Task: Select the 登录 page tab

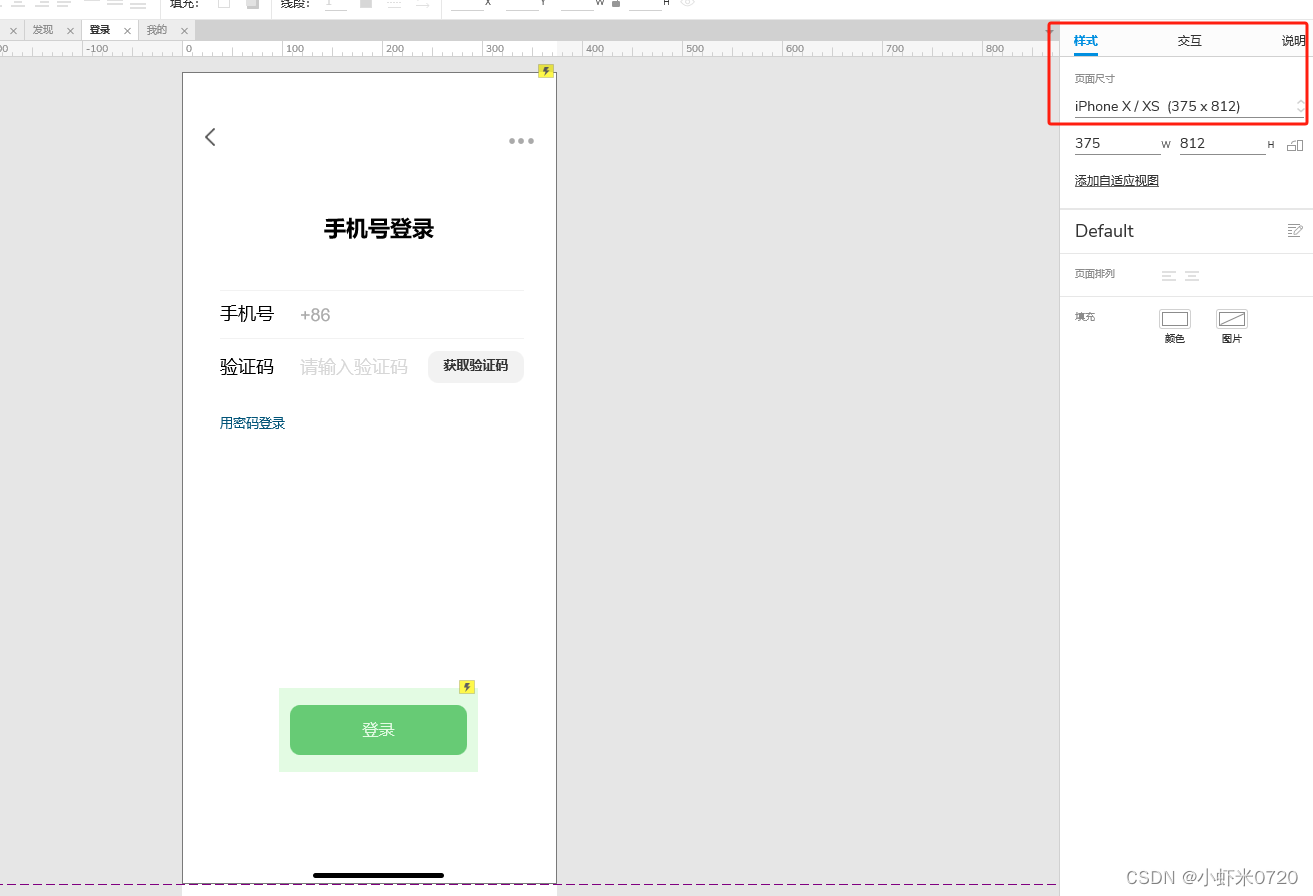Action: click(100, 30)
